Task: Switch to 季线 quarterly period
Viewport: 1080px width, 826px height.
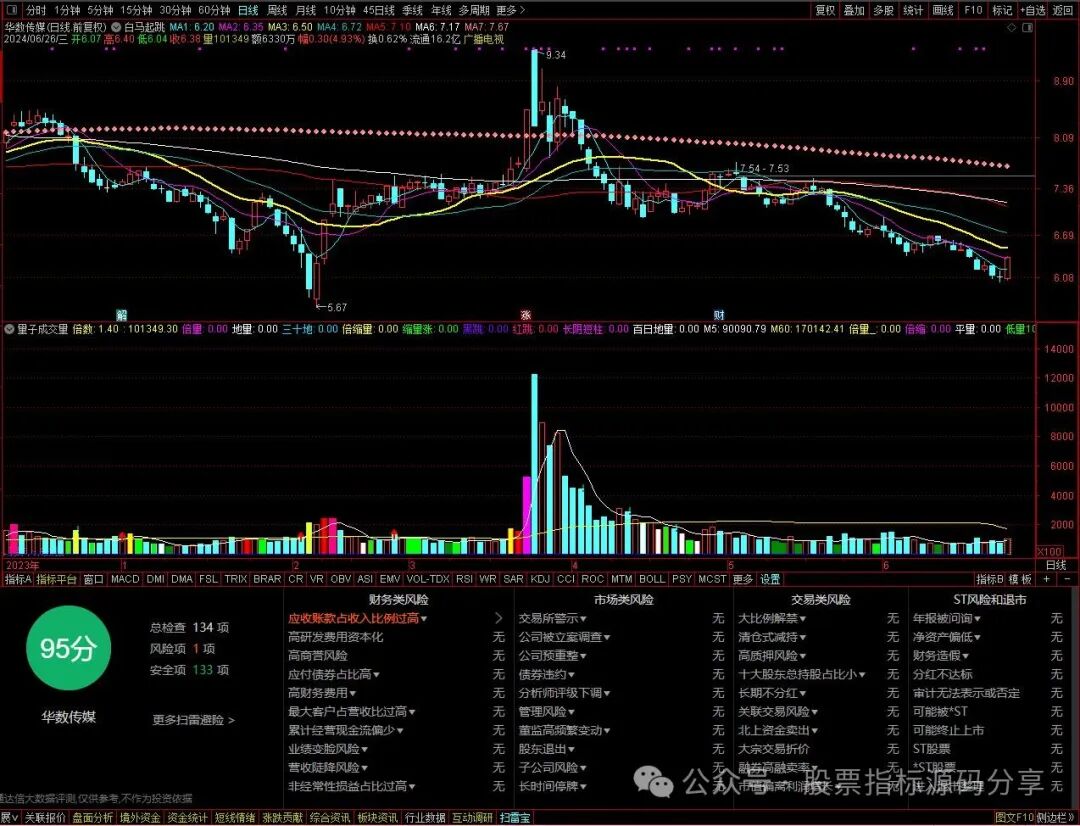Action: coord(413,10)
